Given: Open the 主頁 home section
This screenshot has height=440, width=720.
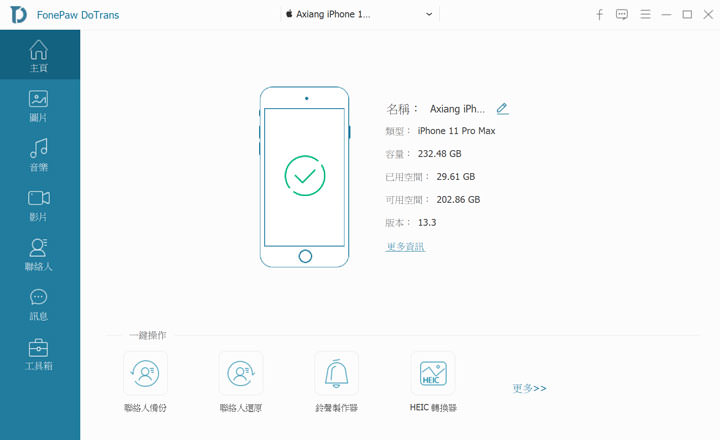Looking at the screenshot, I should (x=39, y=55).
